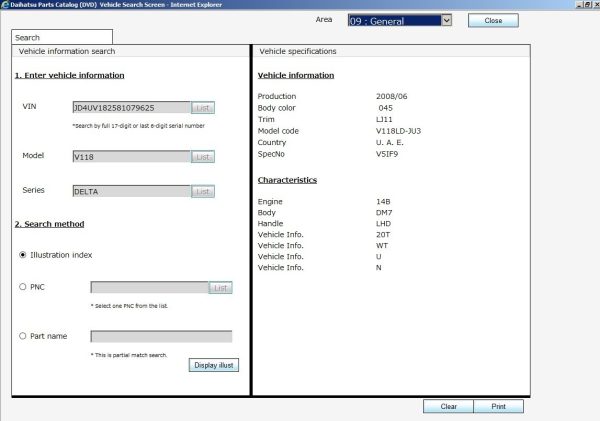Focus the Series input field containing DELTA
The width and height of the screenshot is (600, 421).
point(132,191)
